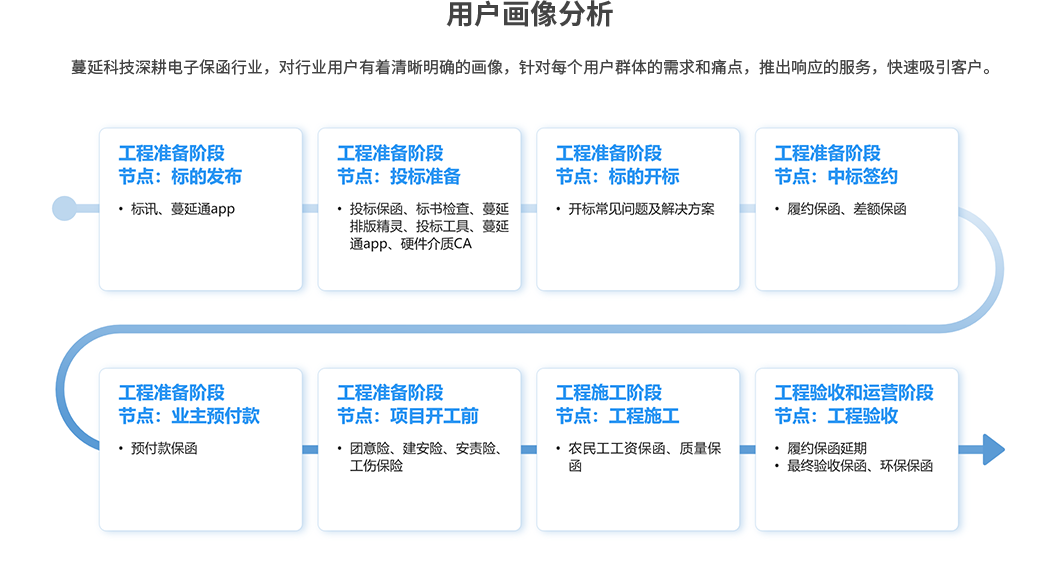Click 工程准备阶段 above 节点:业主预付款
The width and height of the screenshot is (1054, 561).
tap(171, 392)
